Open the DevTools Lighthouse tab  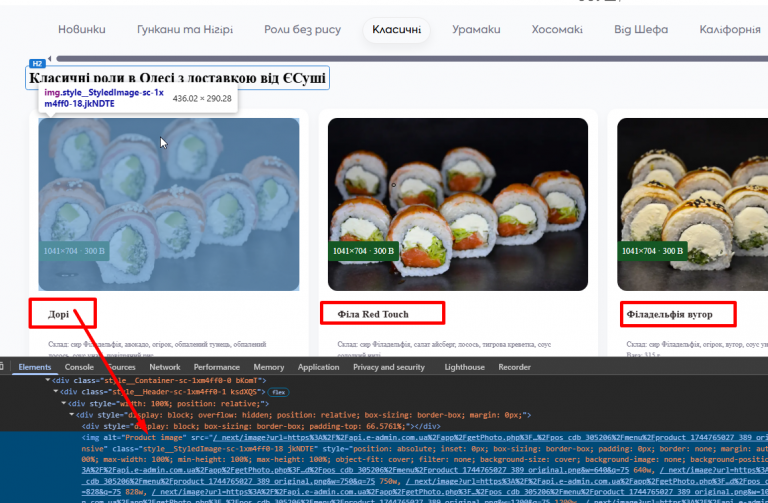[x=464, y=367]
